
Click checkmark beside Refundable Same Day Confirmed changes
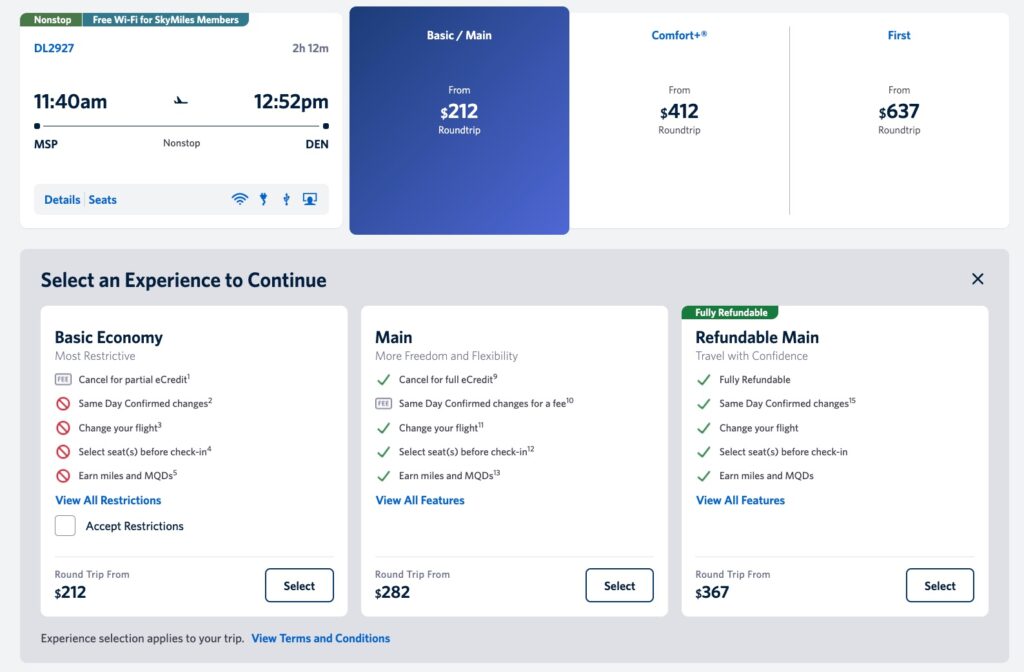703,404
